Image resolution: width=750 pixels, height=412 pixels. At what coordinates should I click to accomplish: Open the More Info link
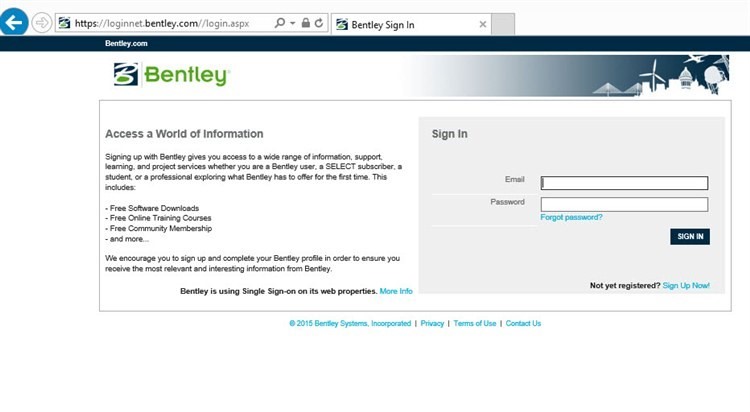[396, 291]
